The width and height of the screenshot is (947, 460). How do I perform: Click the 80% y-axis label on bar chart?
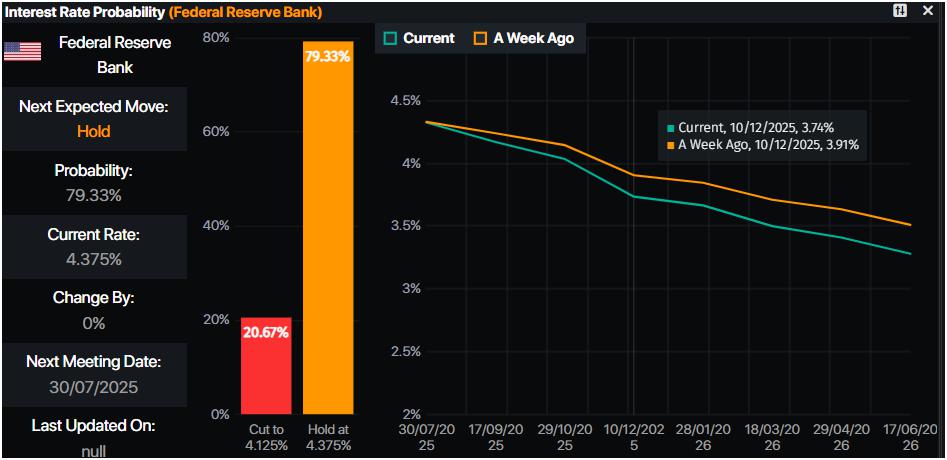click(217, 38)
